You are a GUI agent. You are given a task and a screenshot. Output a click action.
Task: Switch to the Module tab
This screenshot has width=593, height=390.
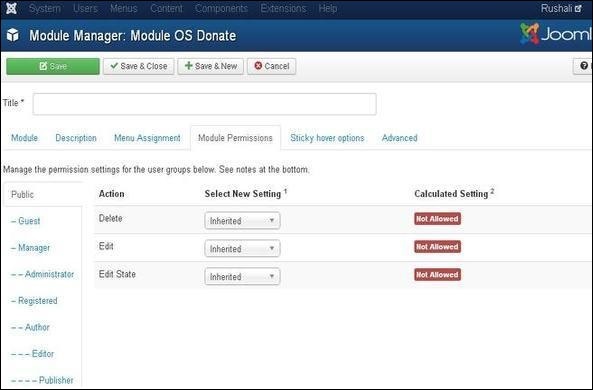click(x=25, y=138)
